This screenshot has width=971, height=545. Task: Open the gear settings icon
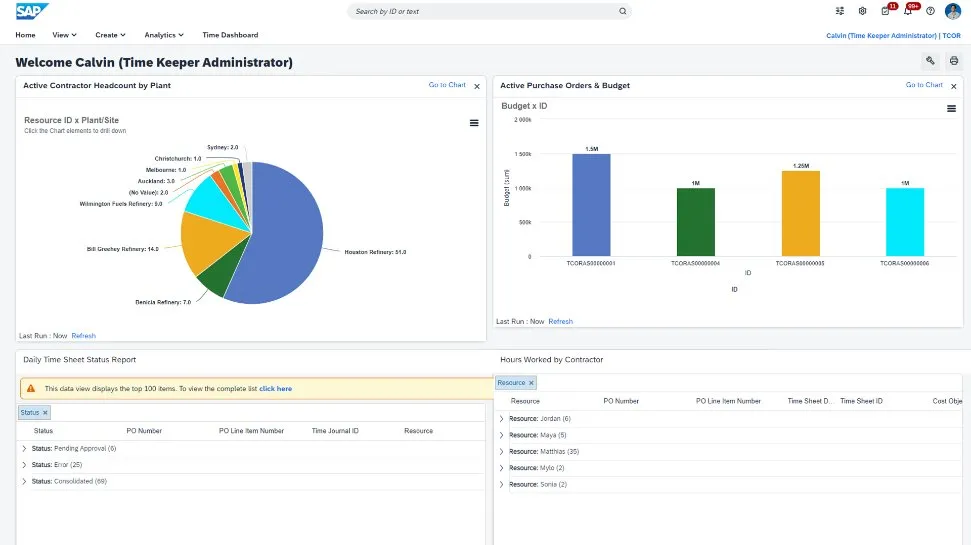point(862,11)
